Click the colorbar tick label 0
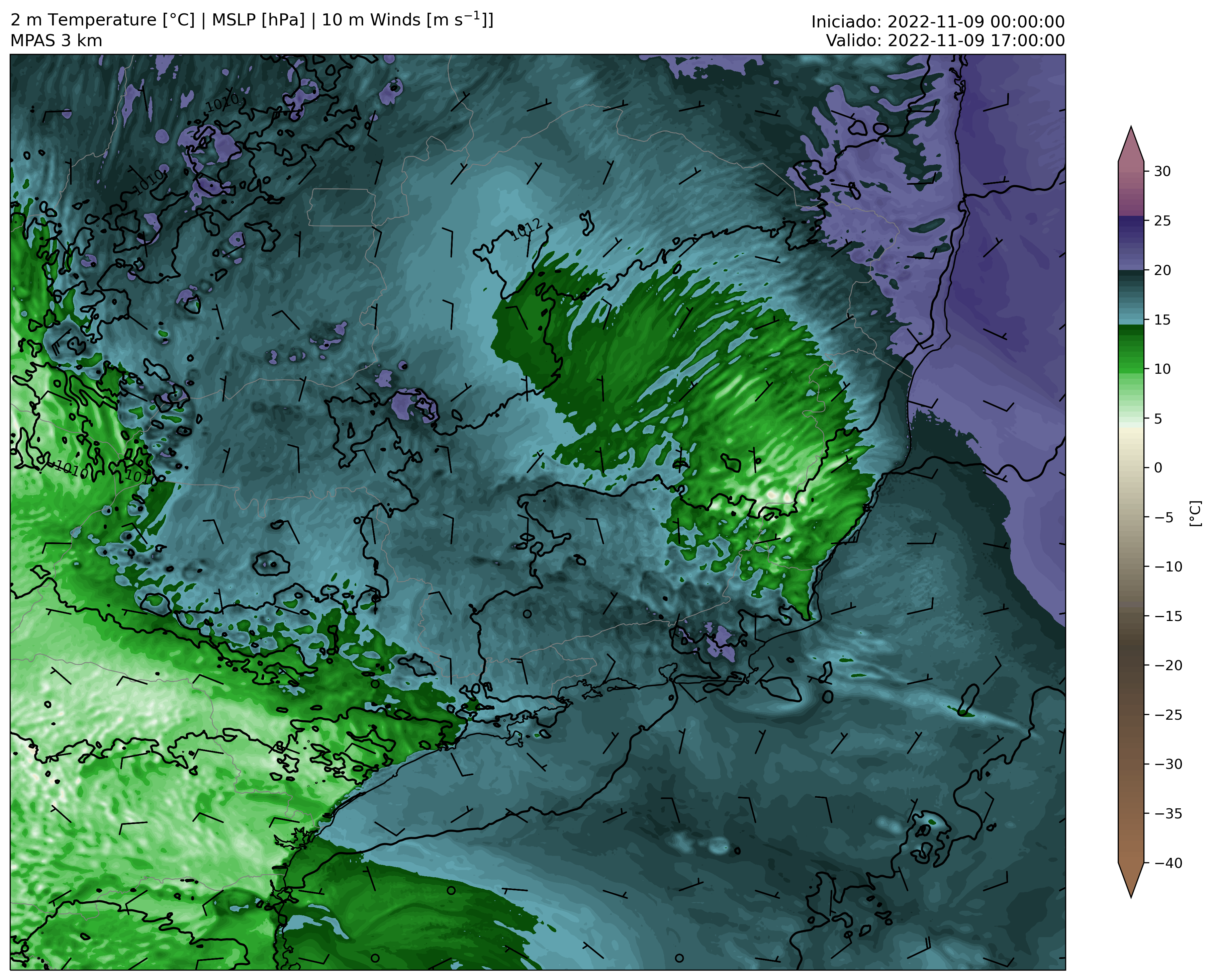Image resolution: width=1212 pixels, height=980 pixels. click(1158, 467)
